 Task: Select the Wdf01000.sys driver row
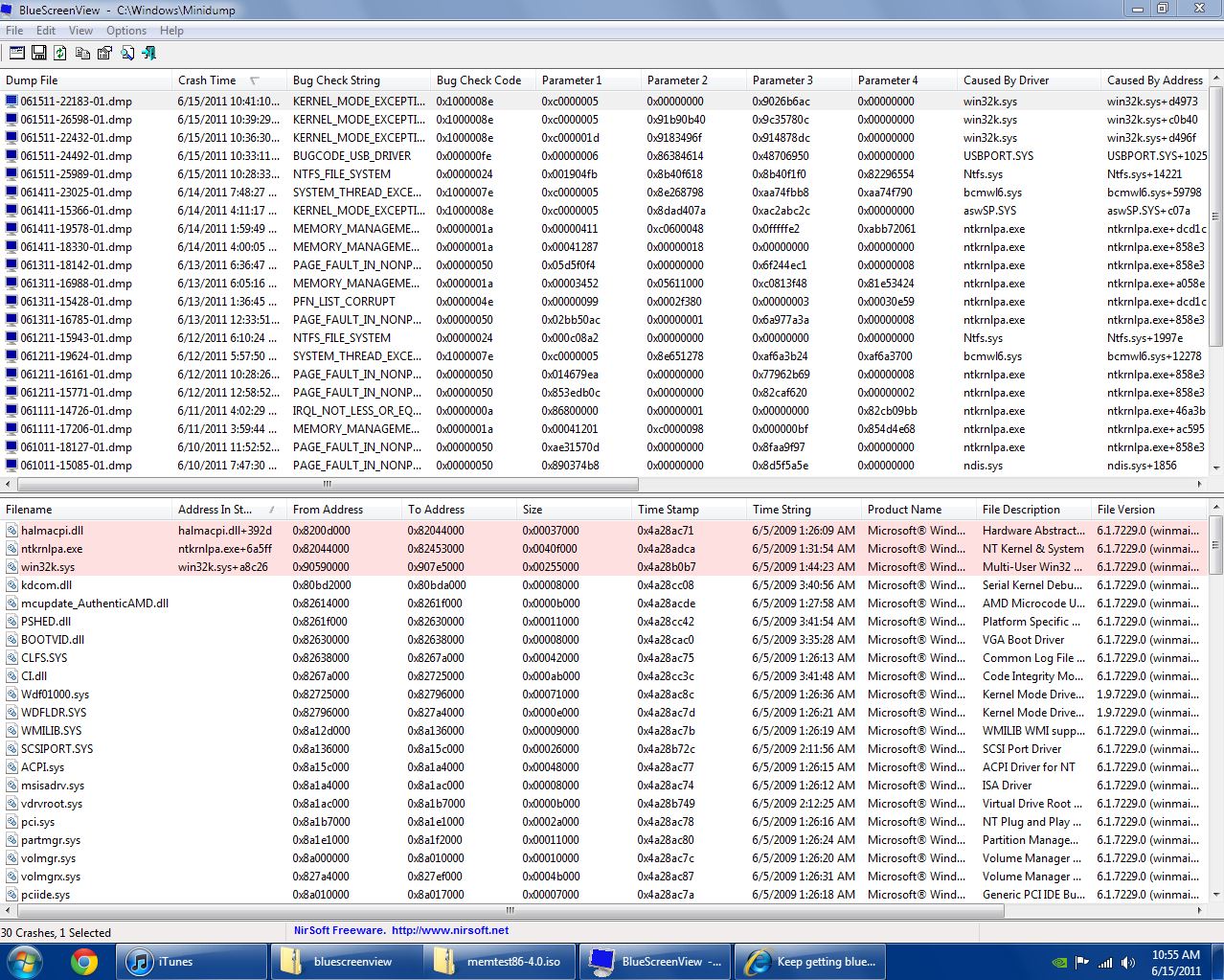[605, 695]
